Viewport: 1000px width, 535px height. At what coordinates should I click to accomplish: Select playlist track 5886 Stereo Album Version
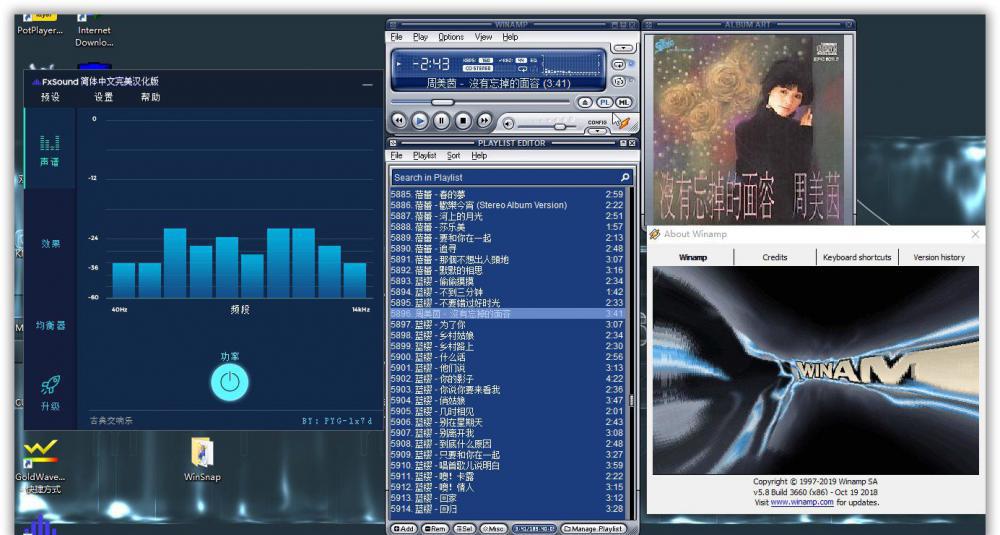click(507, 205)
